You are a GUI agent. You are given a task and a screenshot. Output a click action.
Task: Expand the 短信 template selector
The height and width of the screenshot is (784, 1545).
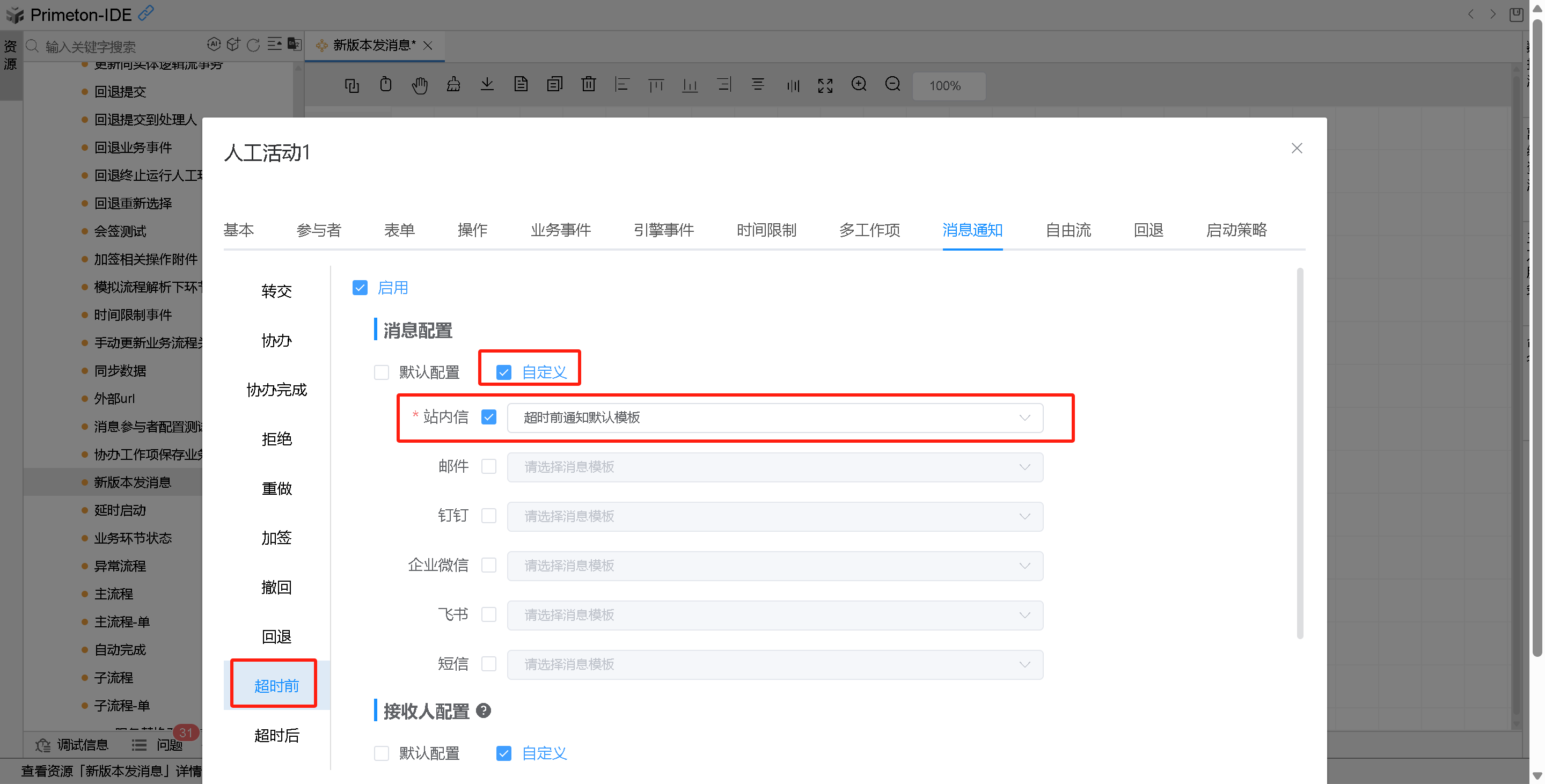pos(774,665)
